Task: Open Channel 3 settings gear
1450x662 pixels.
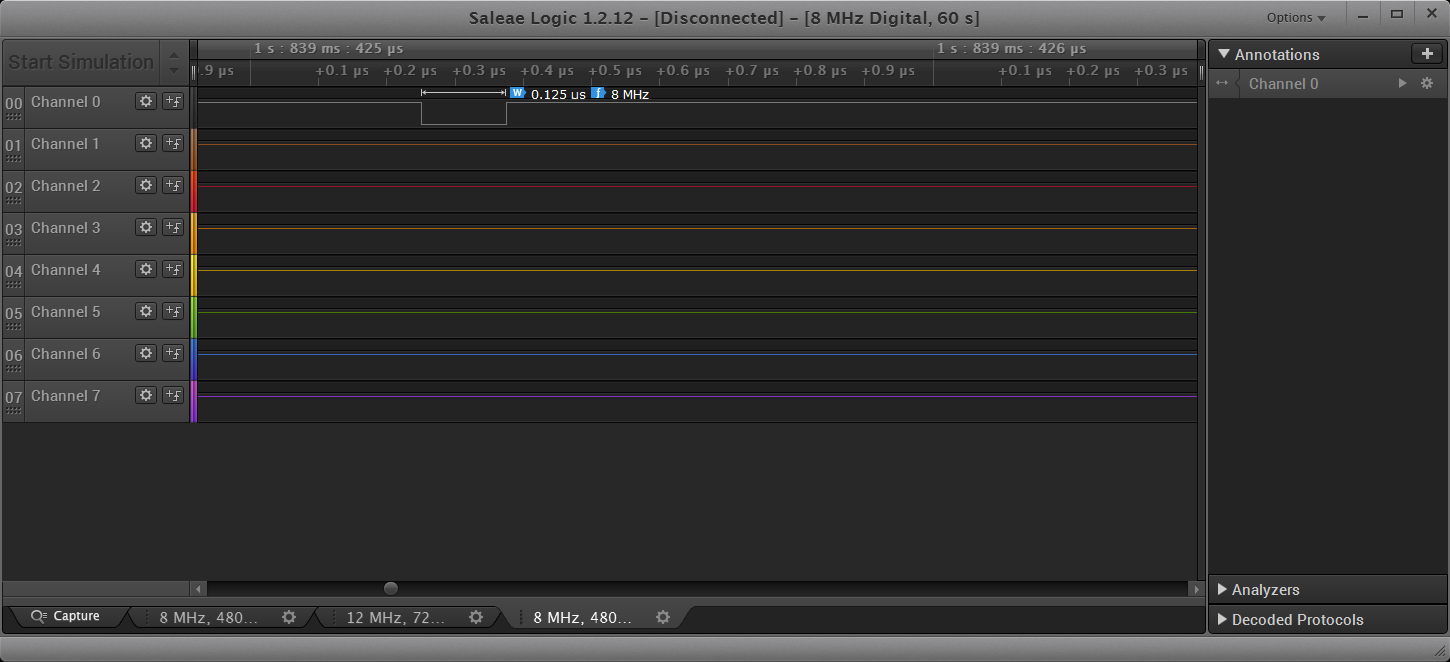Action: pyautogui.click(x=146, y=227)
